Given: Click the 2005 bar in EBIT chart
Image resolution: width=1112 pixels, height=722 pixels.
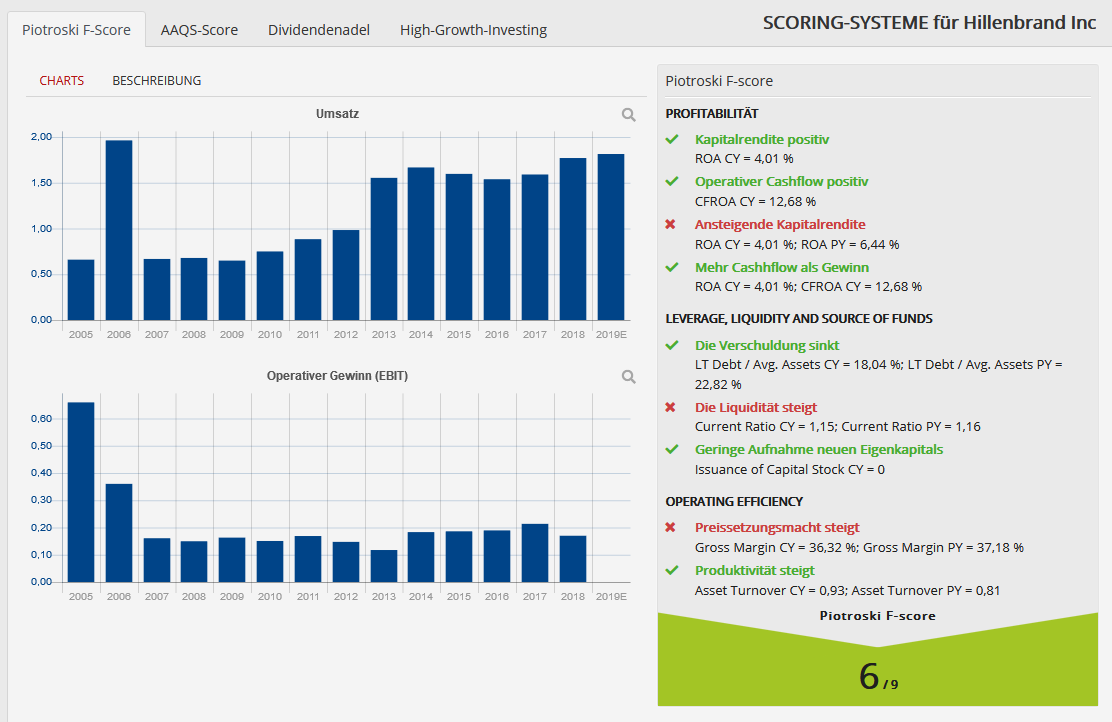Looking at the screenshot, I should 81,492.
